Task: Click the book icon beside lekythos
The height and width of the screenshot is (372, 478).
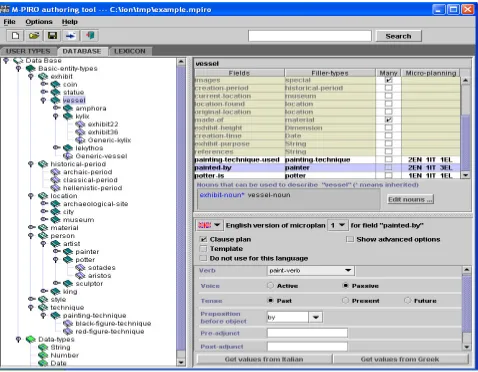Action: tap(68, 148)
